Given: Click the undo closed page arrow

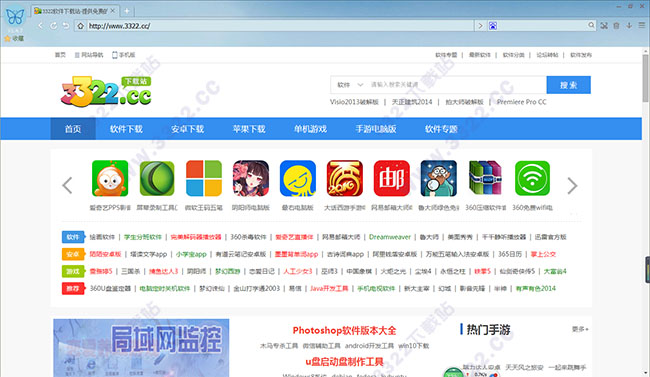Looking at the screenshot, I should pos(66,26).
